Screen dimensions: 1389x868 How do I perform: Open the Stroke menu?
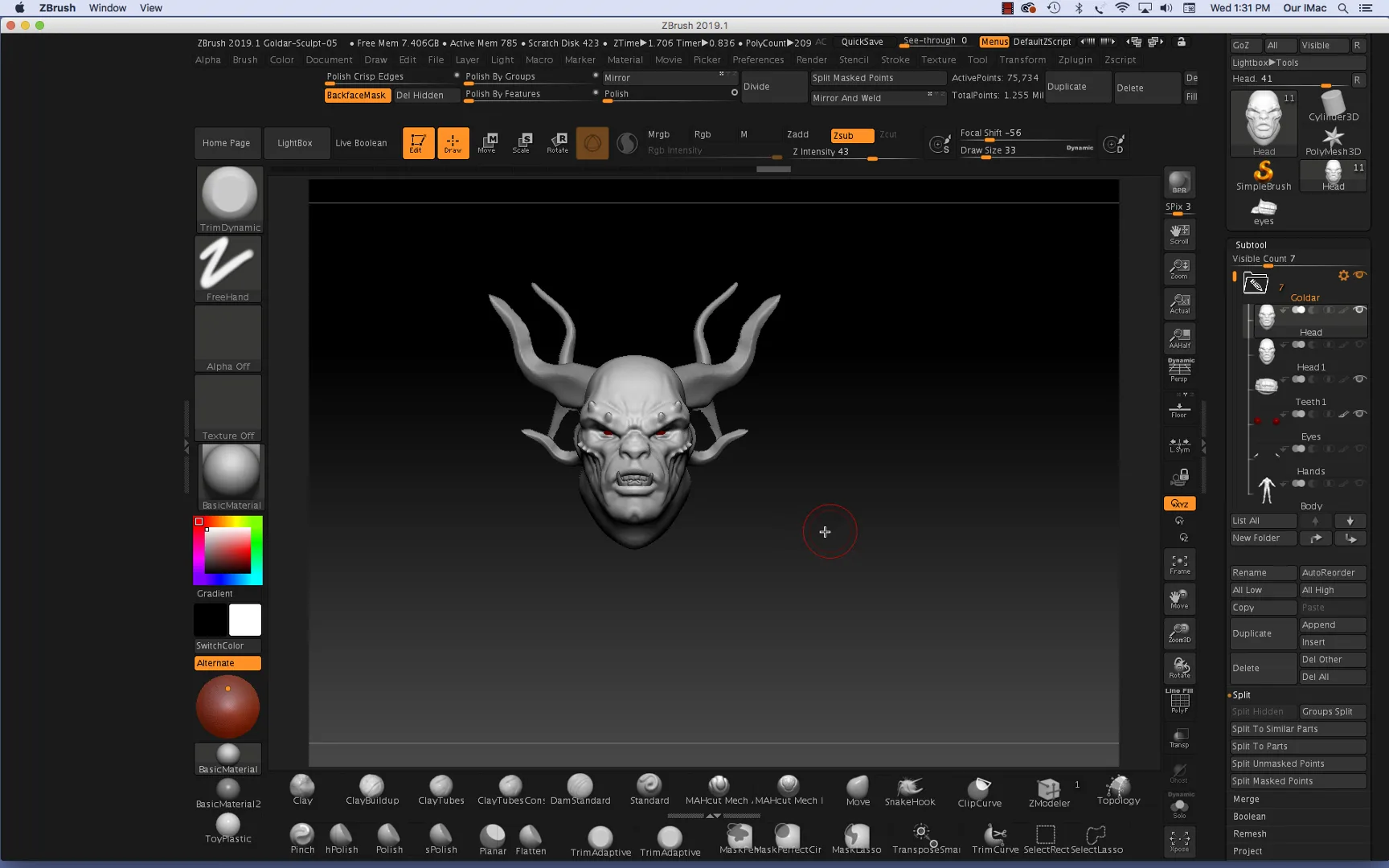(895, 59)
